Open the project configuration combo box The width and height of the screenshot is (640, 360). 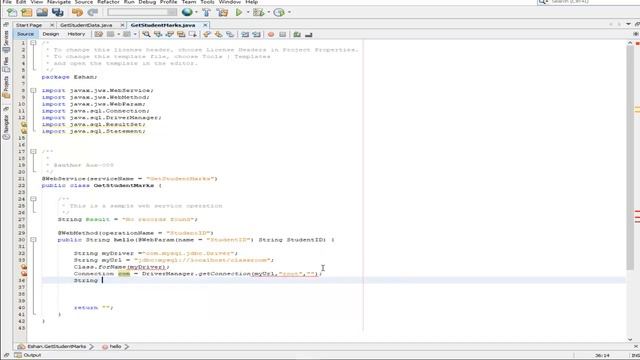pos(142,13)
